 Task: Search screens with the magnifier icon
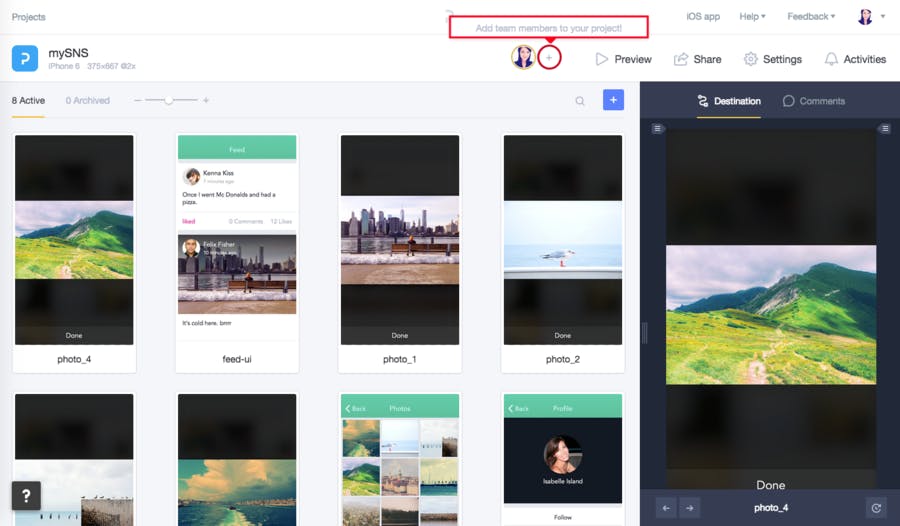[x=580, y=101]
